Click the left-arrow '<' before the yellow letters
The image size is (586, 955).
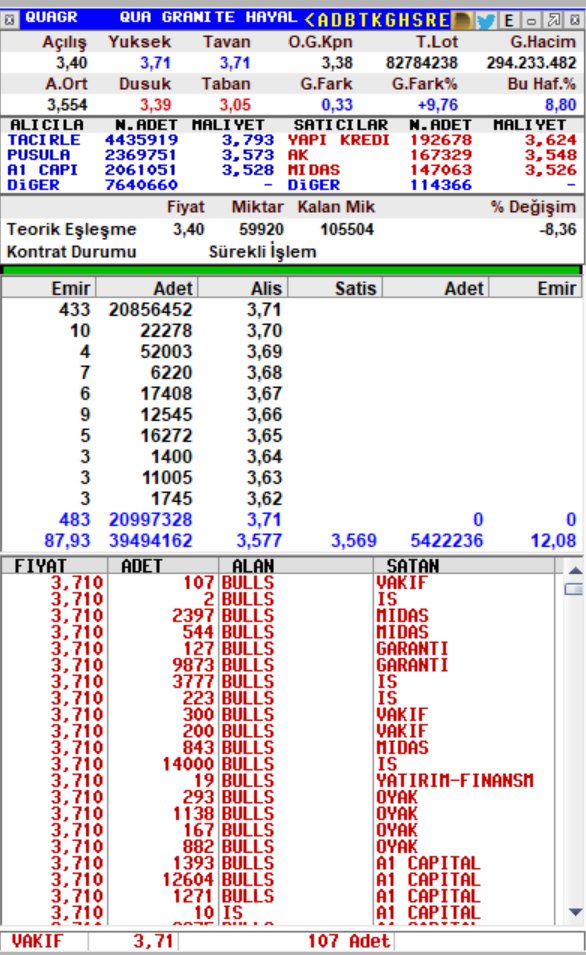coord(309,21)
